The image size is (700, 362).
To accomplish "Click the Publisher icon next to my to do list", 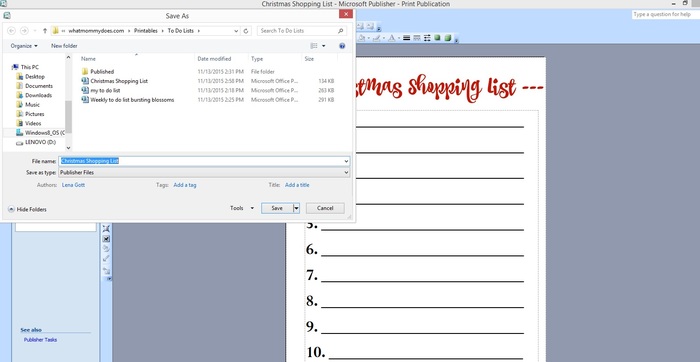I will [x=85, y=90].
